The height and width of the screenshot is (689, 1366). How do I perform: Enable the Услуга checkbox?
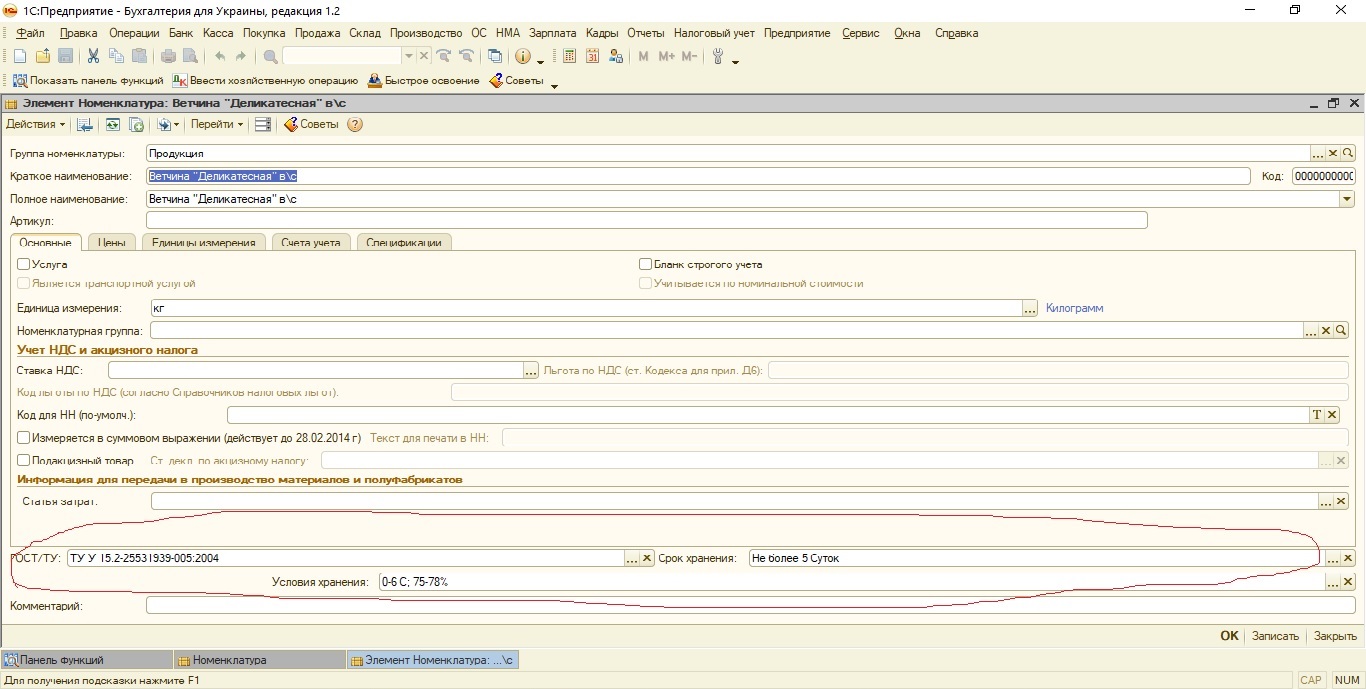click(24, 265)
